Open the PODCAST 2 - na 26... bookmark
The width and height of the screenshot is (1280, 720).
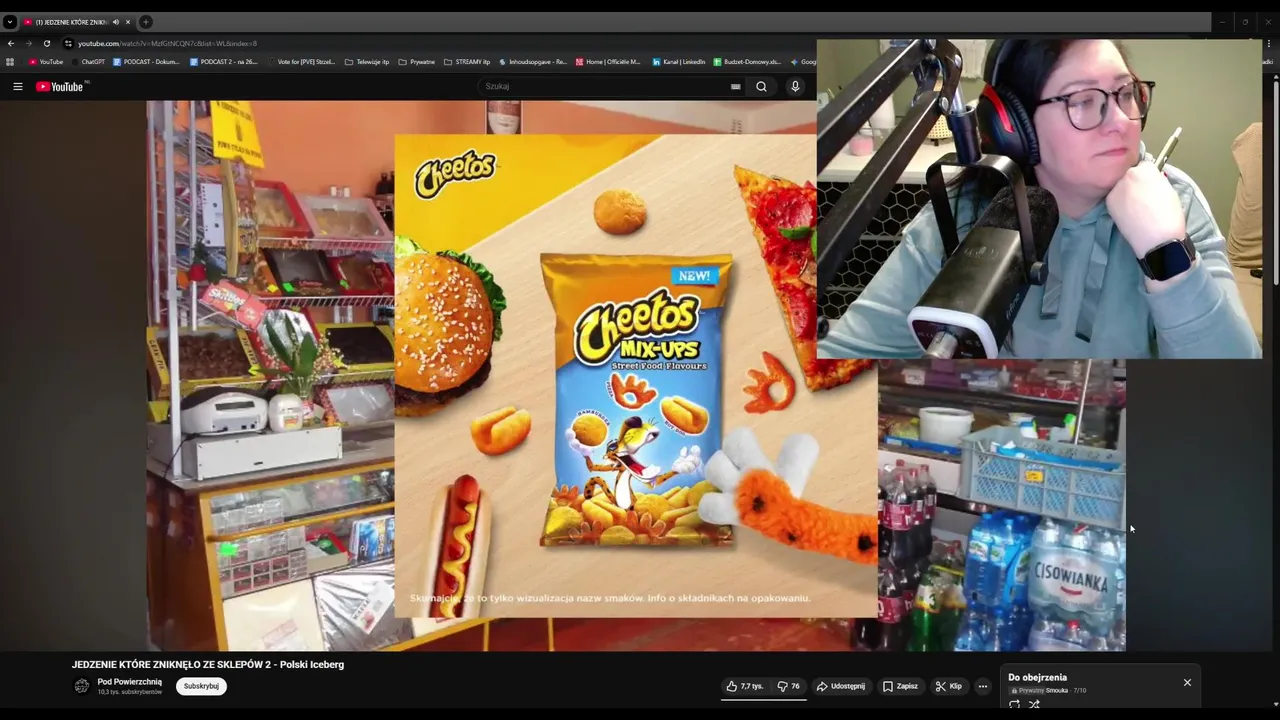click(x=223, y=62)
